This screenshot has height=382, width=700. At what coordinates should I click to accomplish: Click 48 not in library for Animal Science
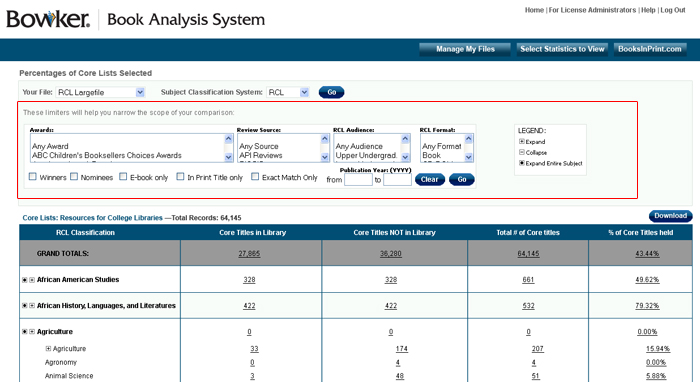(x=400, y=376)
